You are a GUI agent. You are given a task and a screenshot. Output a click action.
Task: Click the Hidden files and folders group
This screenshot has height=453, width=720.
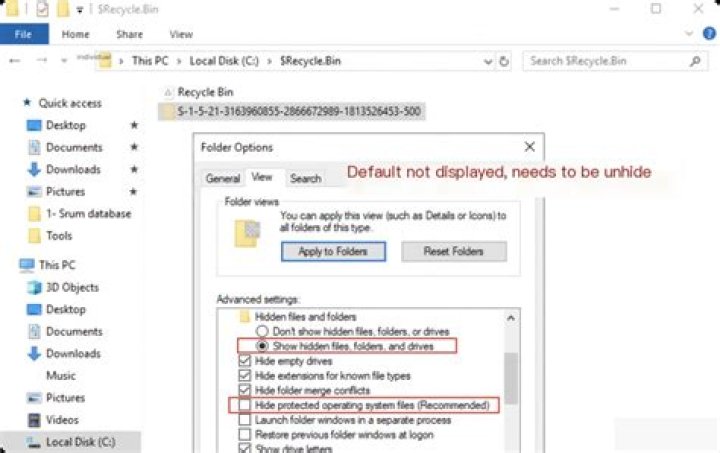[305, 316]
